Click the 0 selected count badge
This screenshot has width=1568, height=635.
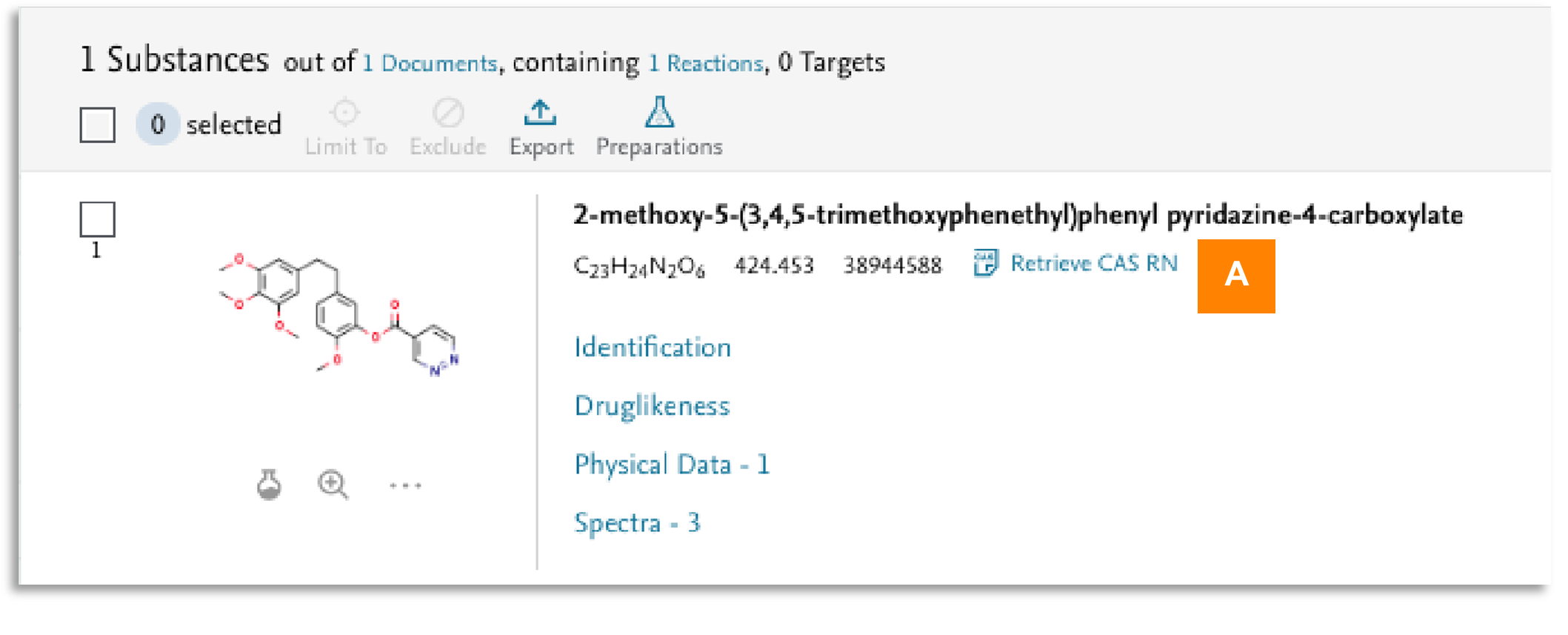pos(158,124)
